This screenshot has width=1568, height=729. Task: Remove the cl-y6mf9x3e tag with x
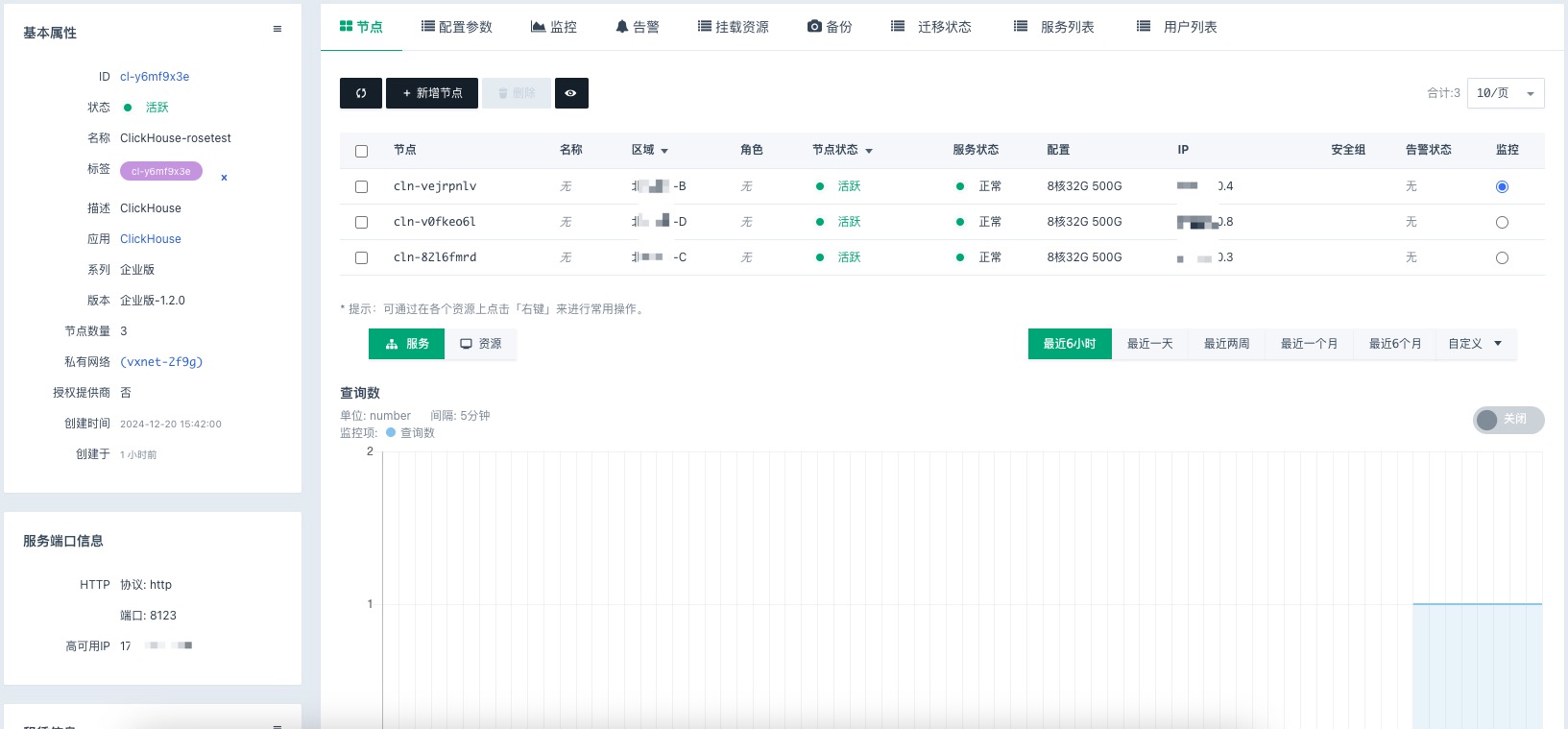[x=224, y=178]
